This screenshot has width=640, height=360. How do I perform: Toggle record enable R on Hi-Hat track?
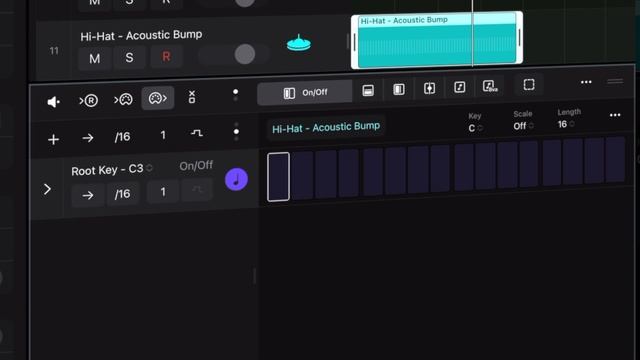click(166, 56)
